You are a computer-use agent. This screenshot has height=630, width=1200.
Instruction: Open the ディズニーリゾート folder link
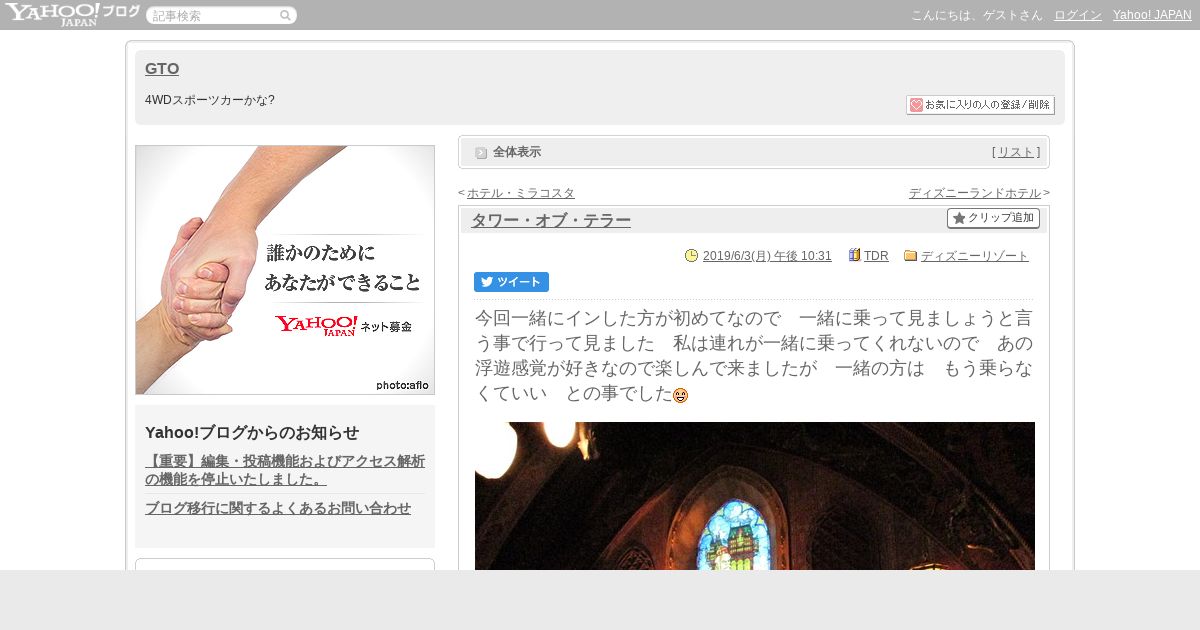(975, 256)
